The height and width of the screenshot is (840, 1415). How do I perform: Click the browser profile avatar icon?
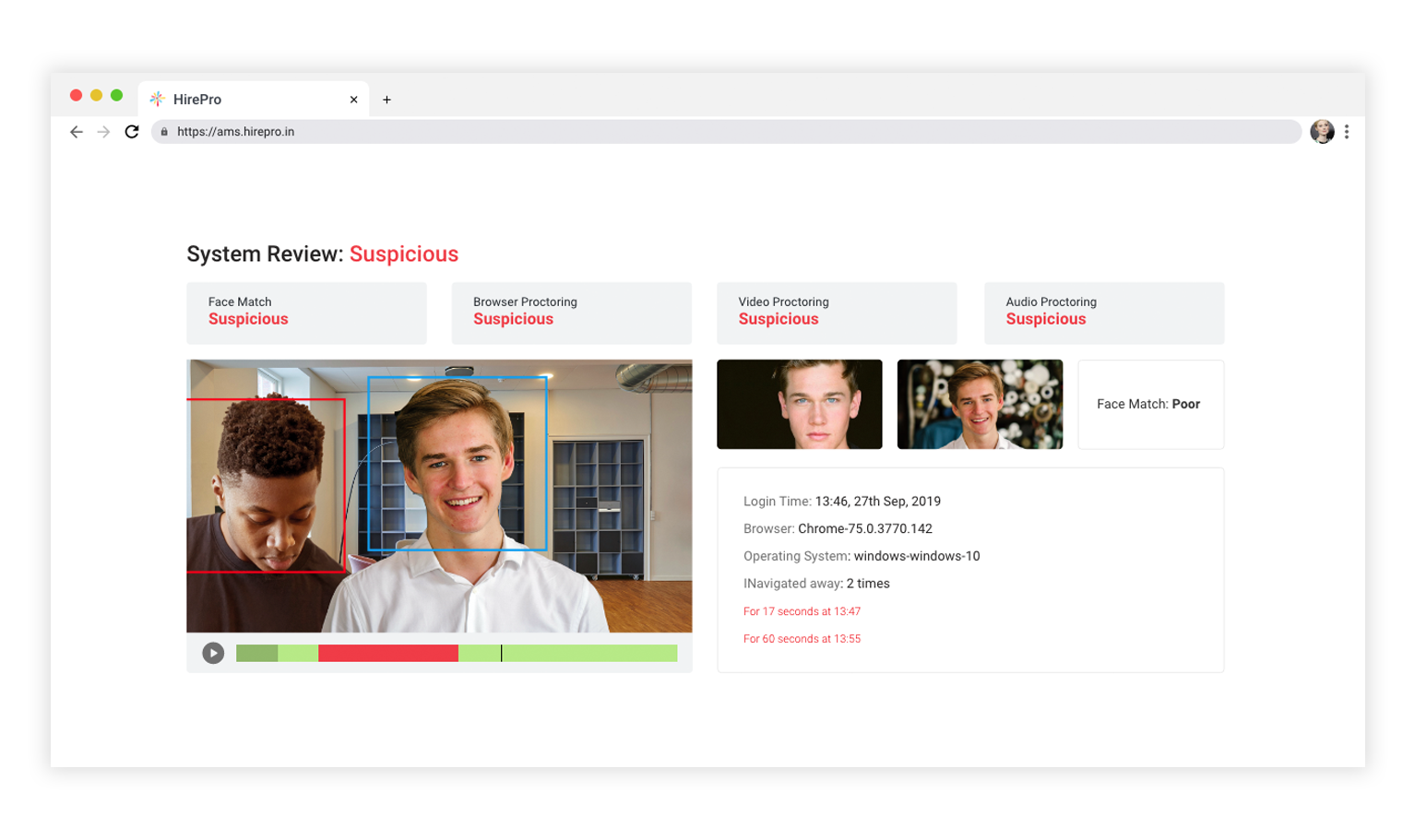[x=1323, y=132]
